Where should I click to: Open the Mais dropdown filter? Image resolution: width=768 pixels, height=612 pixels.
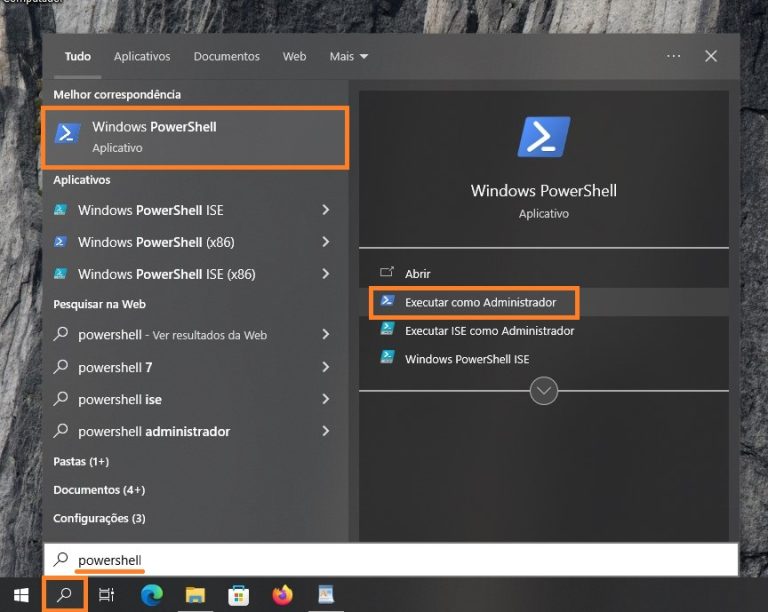[349, 56]
